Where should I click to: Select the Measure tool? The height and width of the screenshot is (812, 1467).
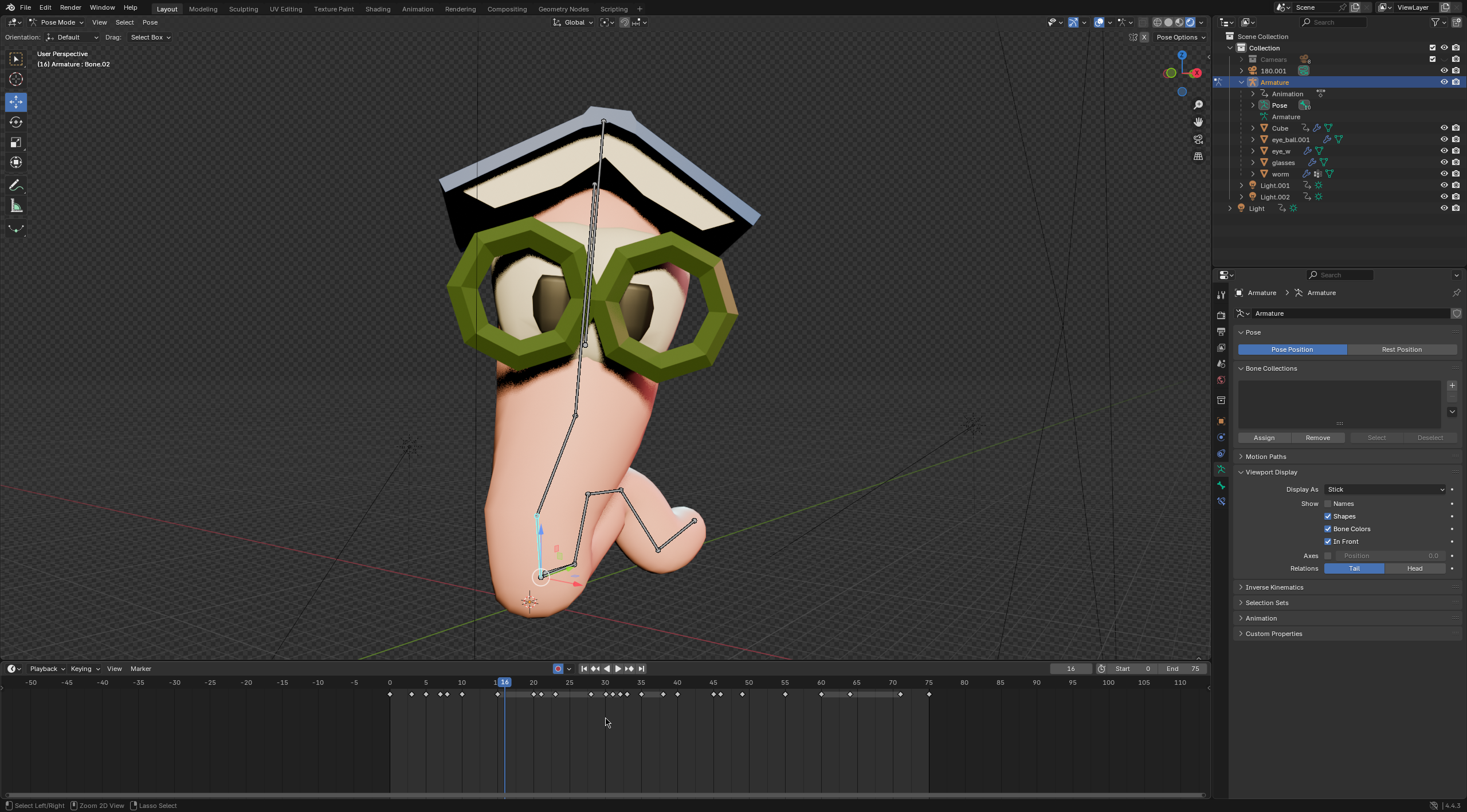tap(16, 206)
